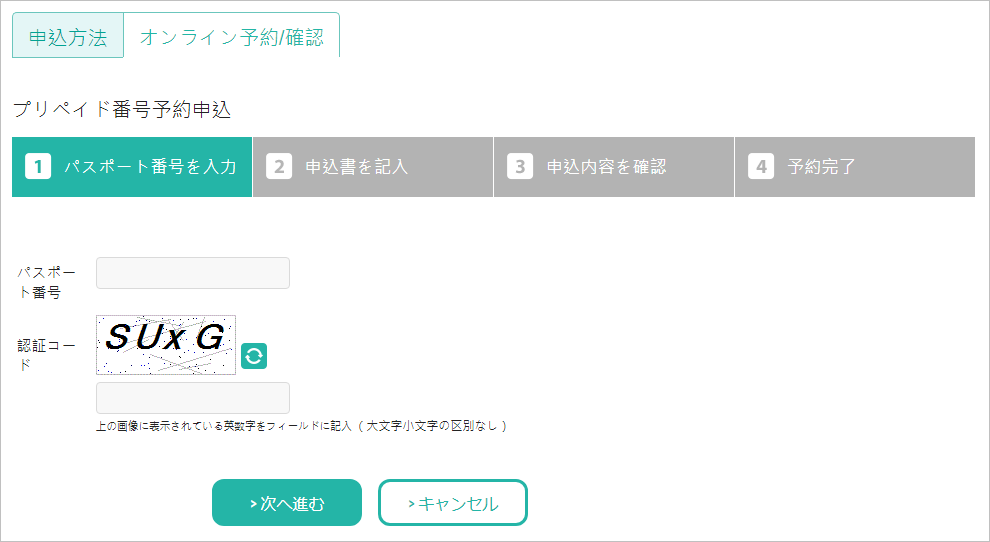Click the captcha hint text below field

point(302,426)
